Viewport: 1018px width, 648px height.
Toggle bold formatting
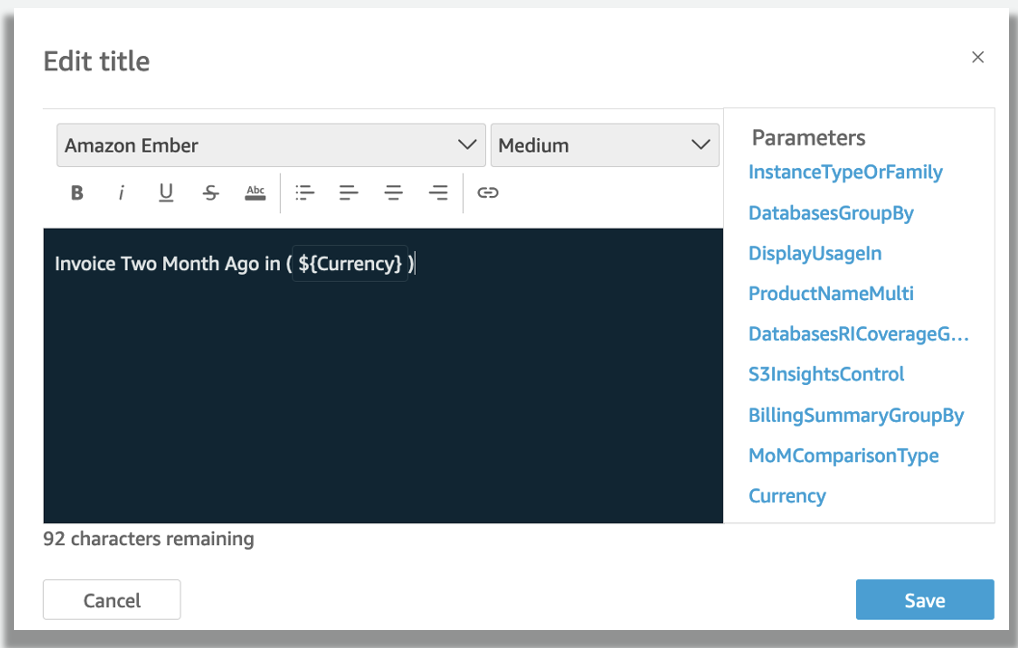(x=77, y=193)
